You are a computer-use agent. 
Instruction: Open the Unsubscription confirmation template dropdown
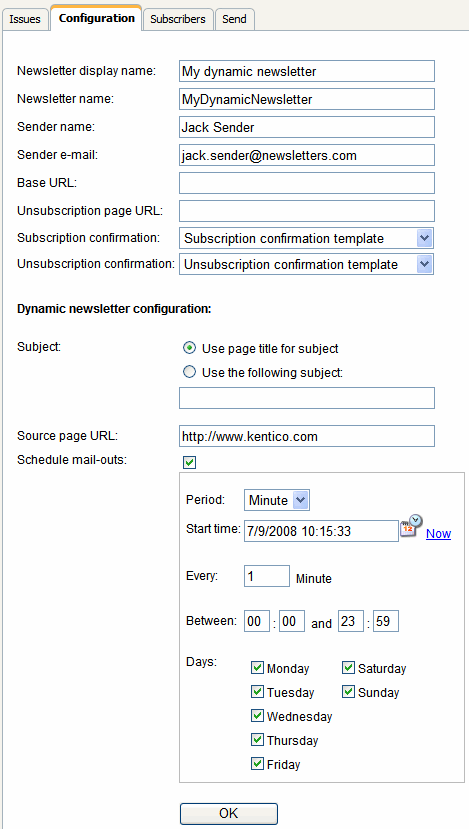[307, 264]
